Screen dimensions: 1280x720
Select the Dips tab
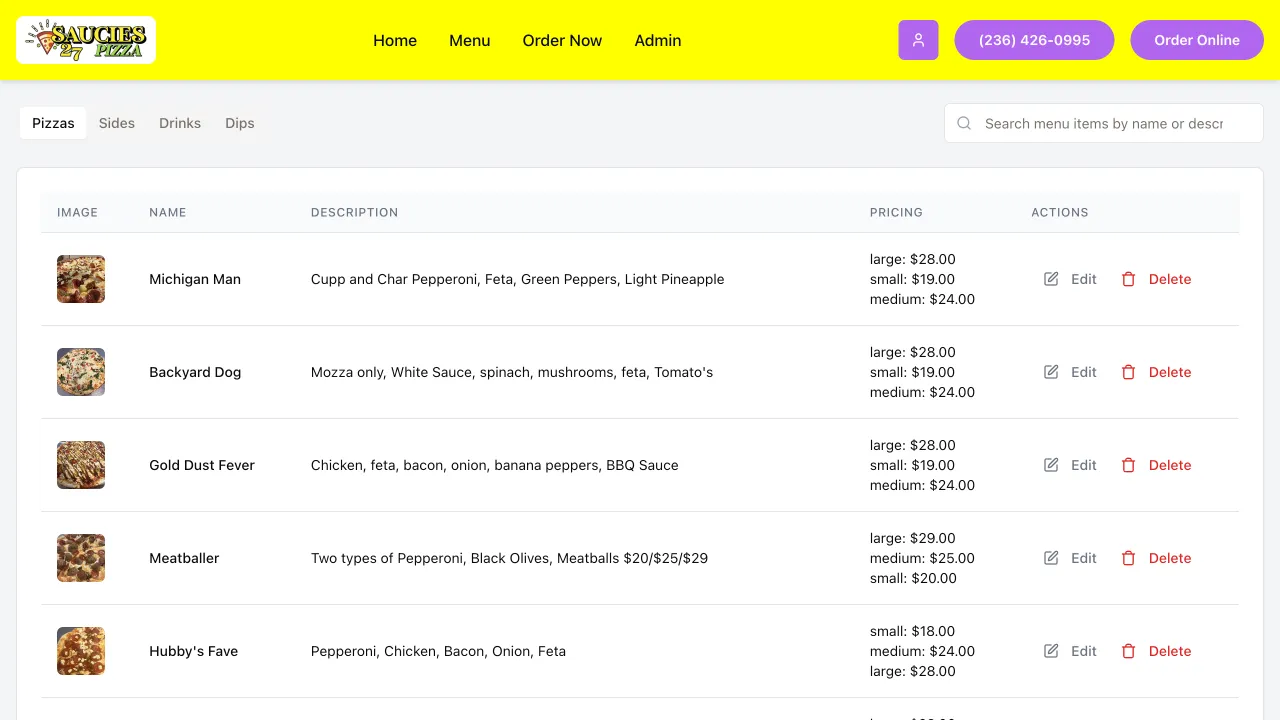[239, 123]
